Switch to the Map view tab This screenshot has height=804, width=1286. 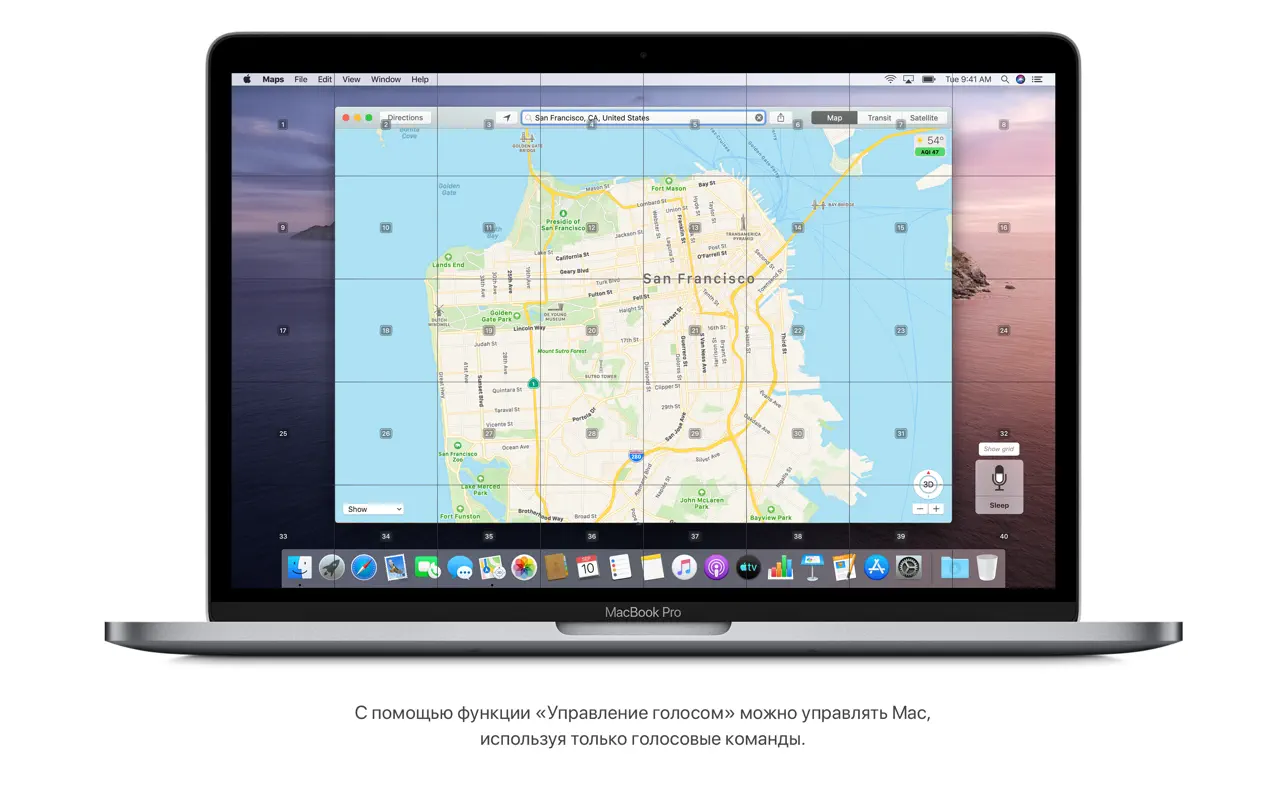click(x=834, y=118)
